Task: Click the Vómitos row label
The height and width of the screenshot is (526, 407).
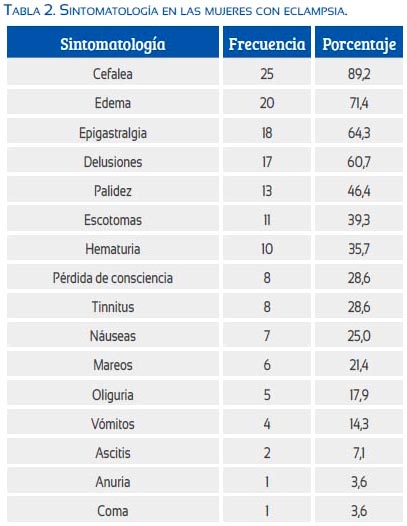Action: click(113, 424)
